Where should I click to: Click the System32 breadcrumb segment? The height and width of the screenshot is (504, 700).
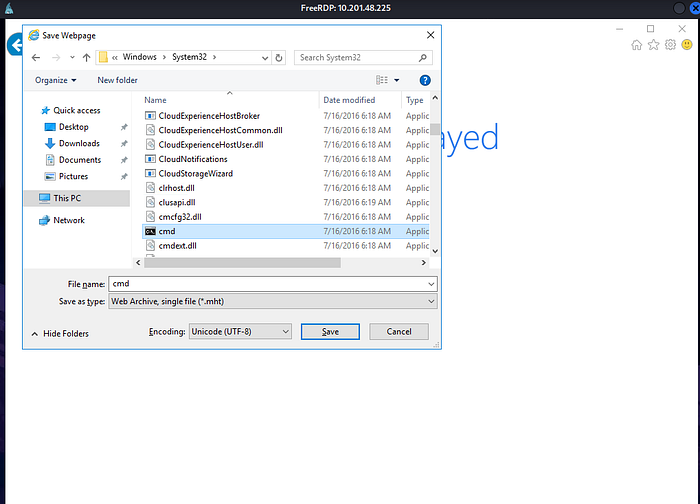[x=189, y=57]
